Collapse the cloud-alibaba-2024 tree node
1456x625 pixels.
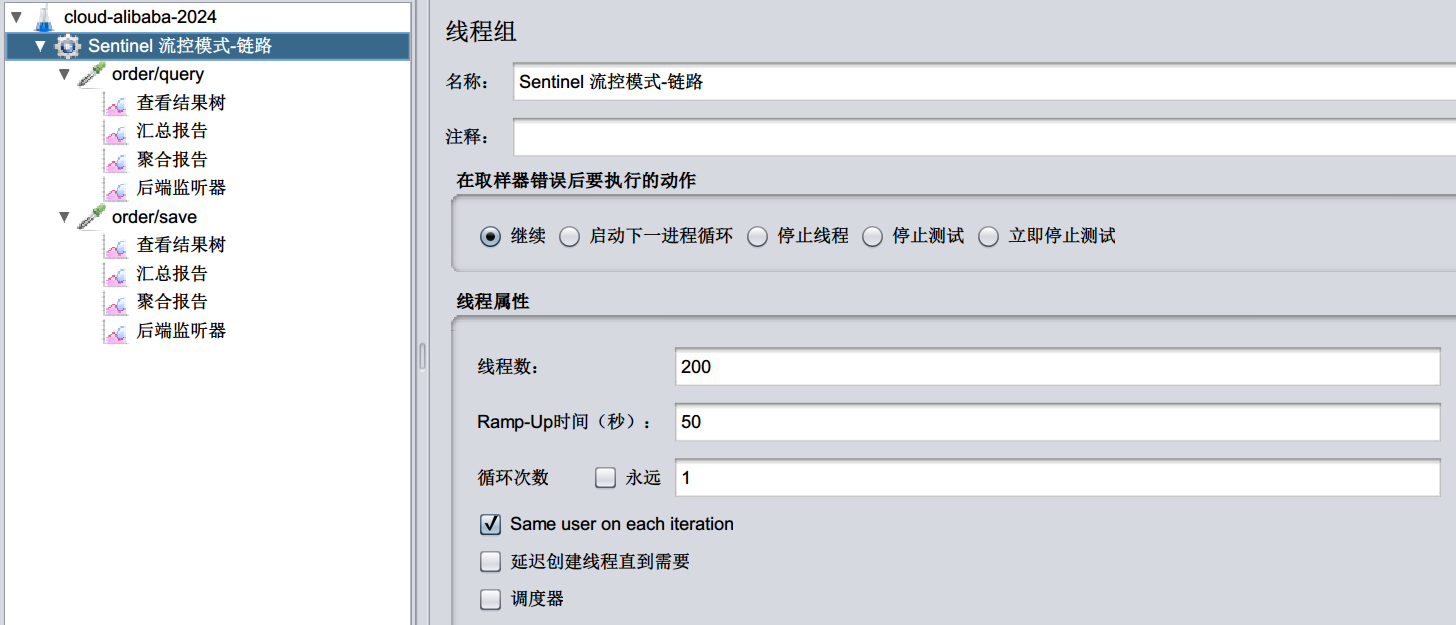coord(16,17)
